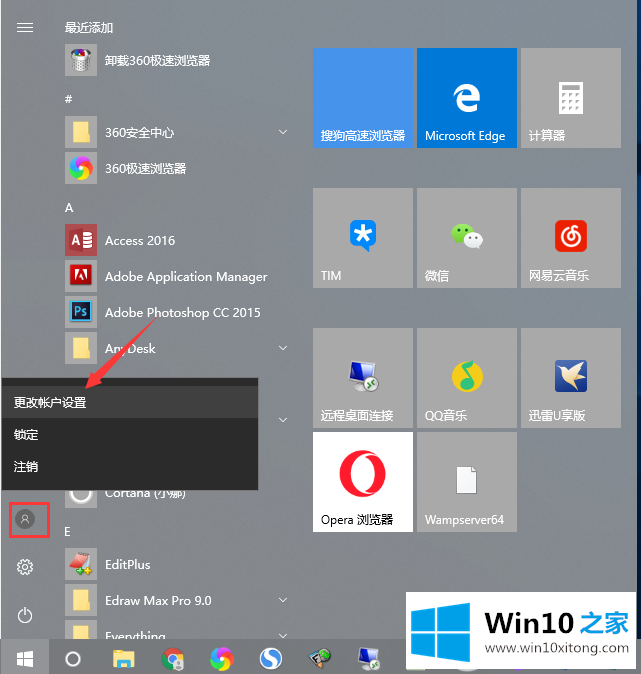Choose 锁定 from the account menu
This screenshot has width=641, height=674.
(130, 435)
